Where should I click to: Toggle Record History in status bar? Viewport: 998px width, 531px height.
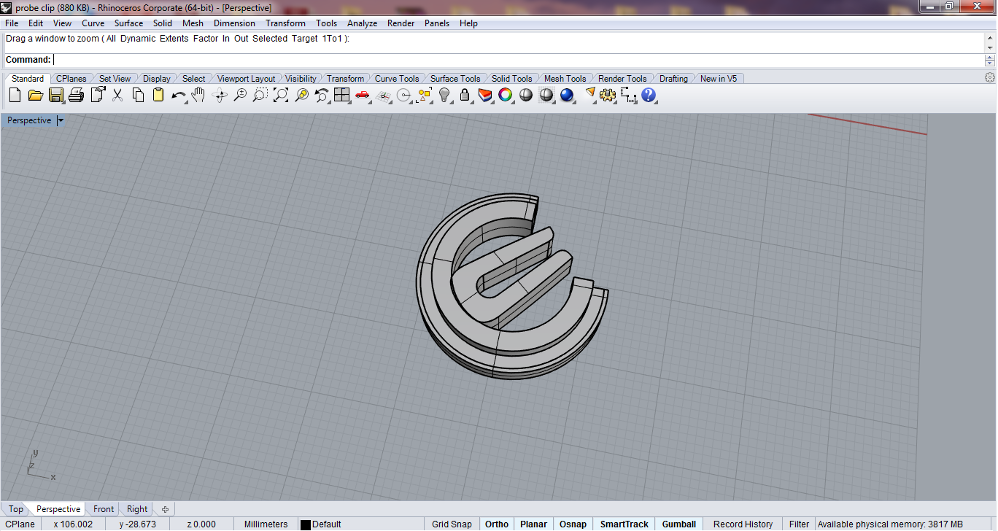[743, 524]
